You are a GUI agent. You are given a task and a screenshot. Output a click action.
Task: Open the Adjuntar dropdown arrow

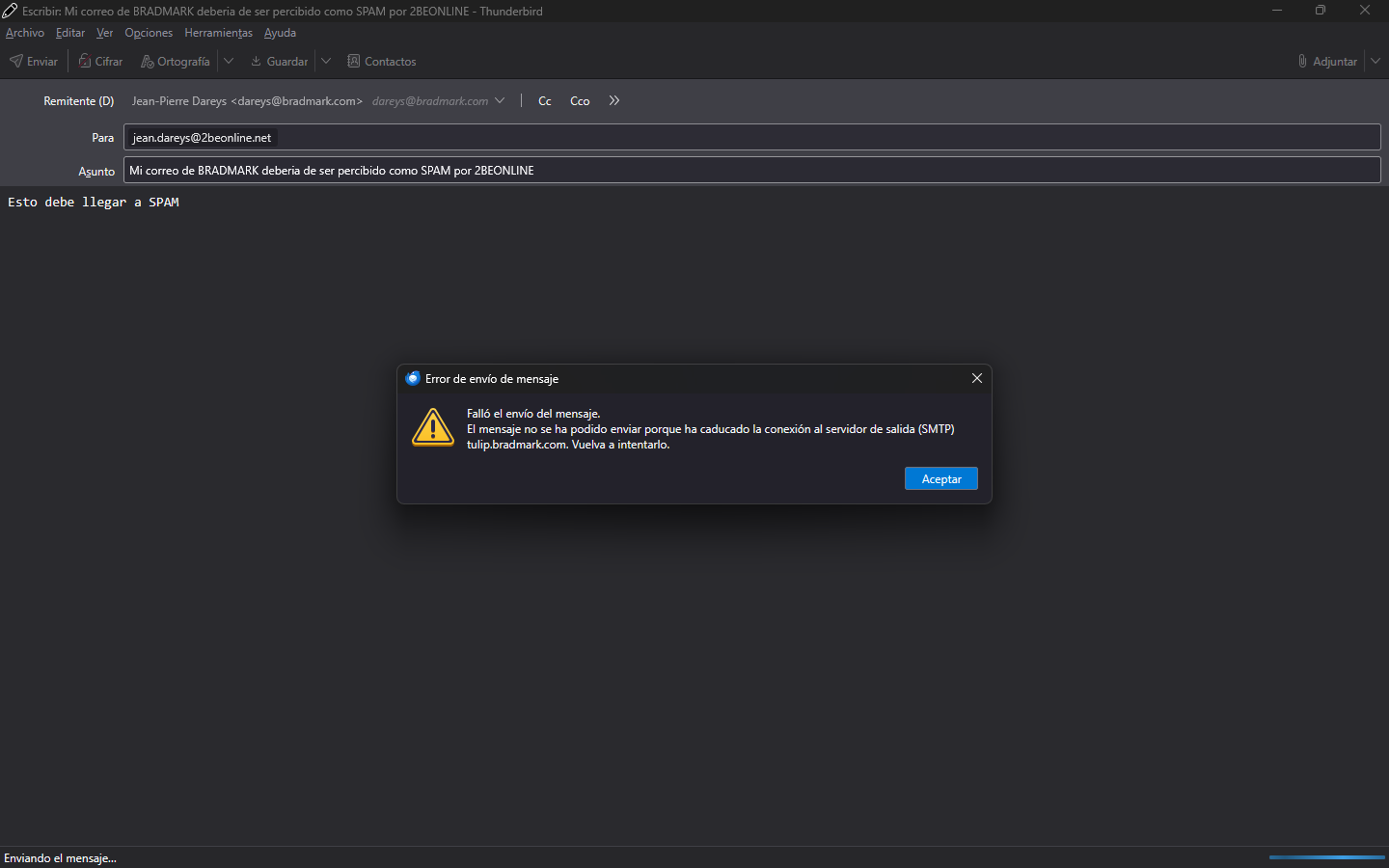[x=1375, y=61]
